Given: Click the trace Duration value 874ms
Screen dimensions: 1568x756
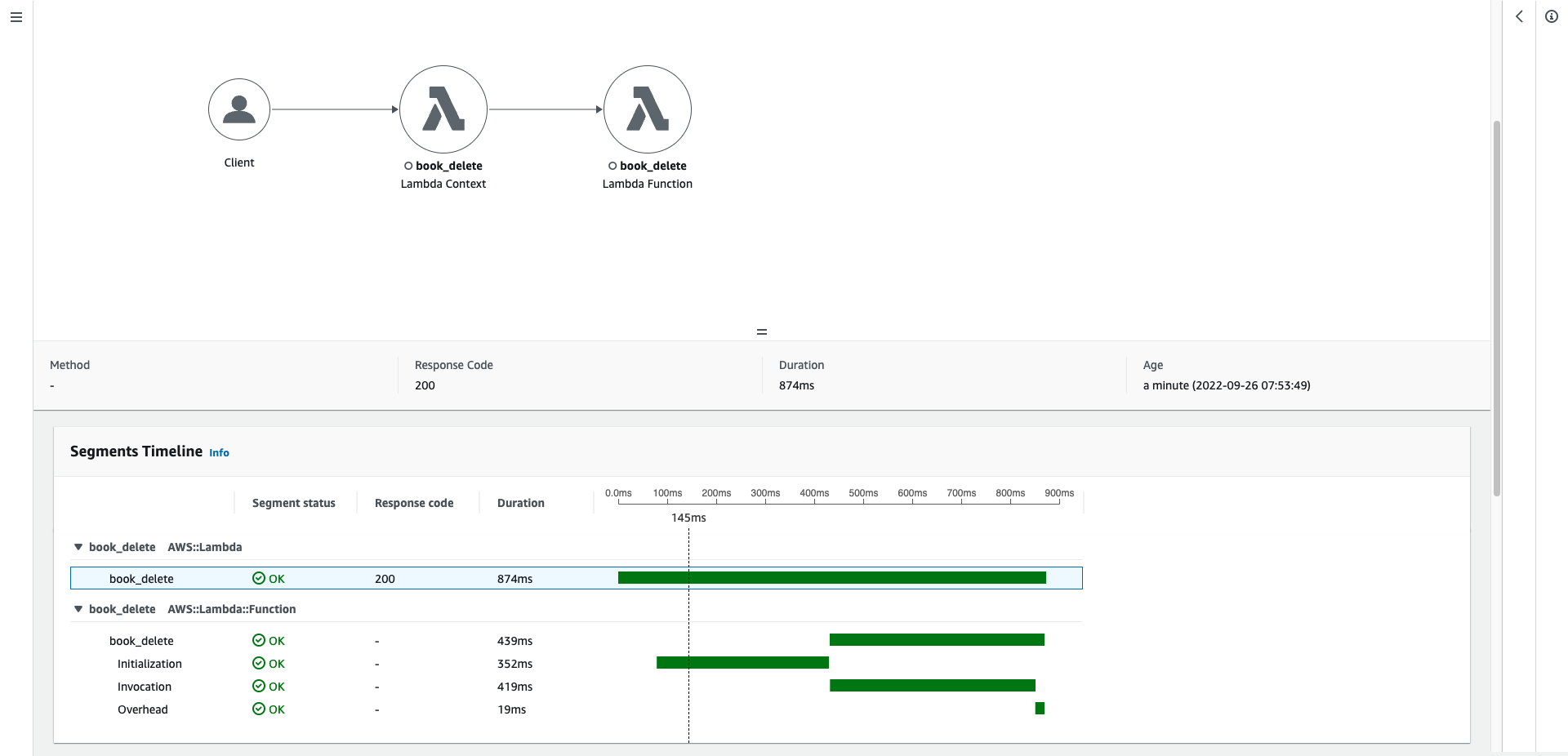Looking at the screenshot, I should [x=796, y=385].
